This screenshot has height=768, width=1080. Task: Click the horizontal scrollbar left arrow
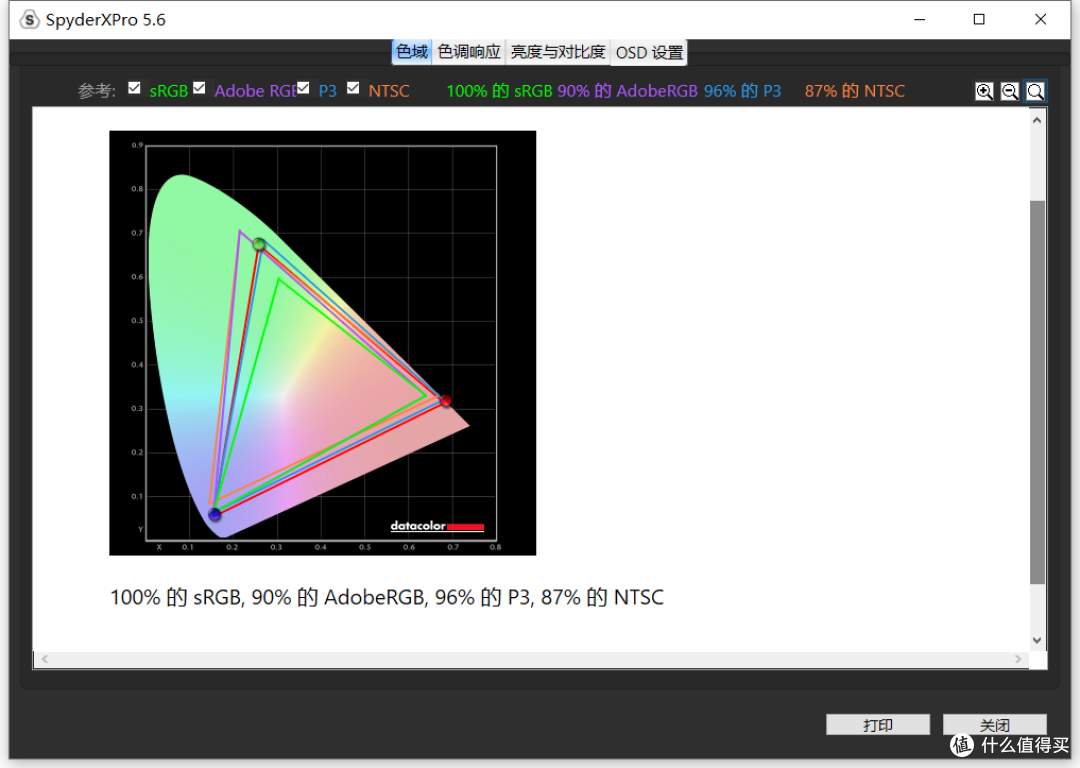click(x=45, y=659)
